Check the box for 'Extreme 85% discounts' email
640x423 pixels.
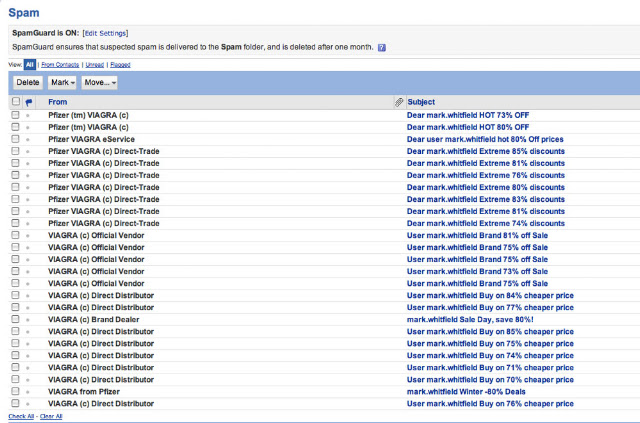16,151
